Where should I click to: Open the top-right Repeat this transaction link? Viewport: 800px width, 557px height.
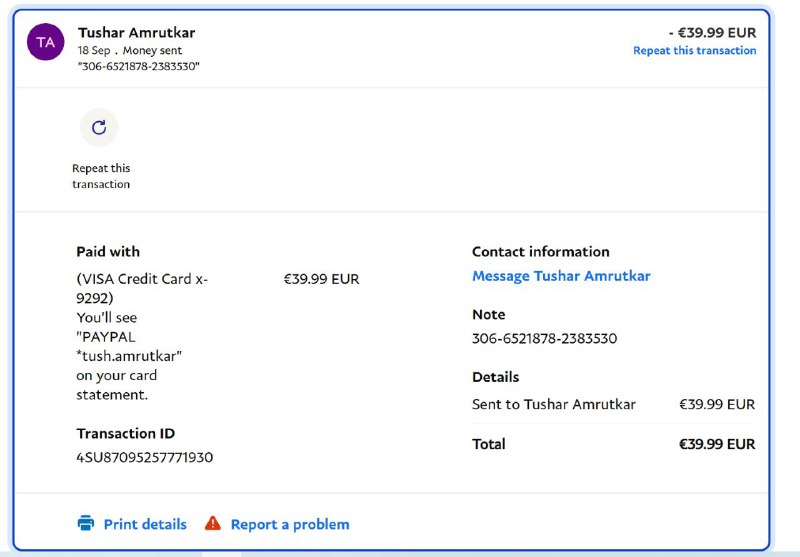[694, 50]
